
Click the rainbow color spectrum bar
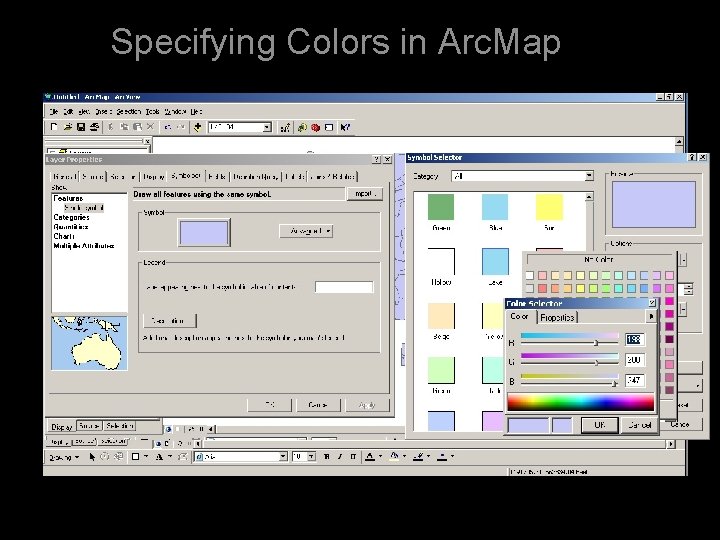[580, 402]
